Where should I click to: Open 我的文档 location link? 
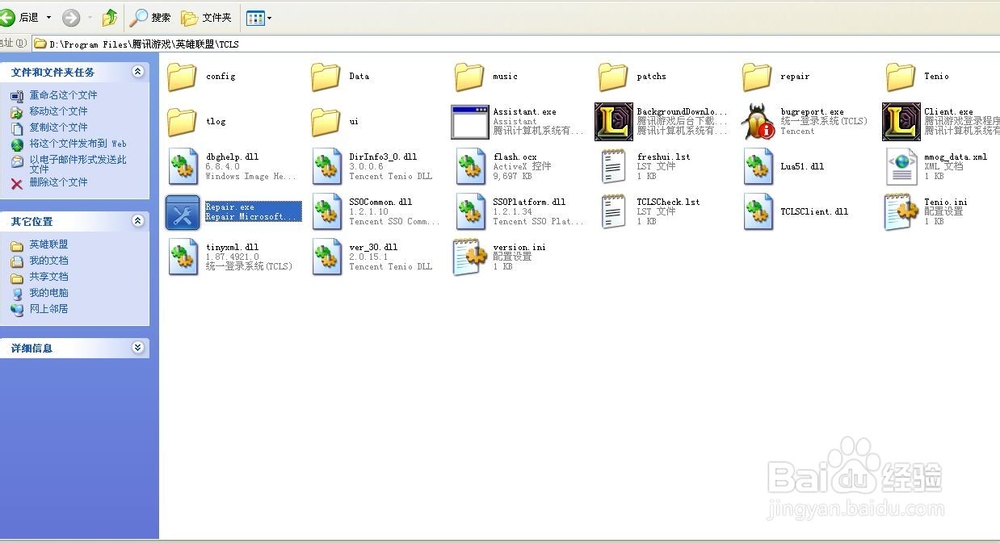click(48, 260)
